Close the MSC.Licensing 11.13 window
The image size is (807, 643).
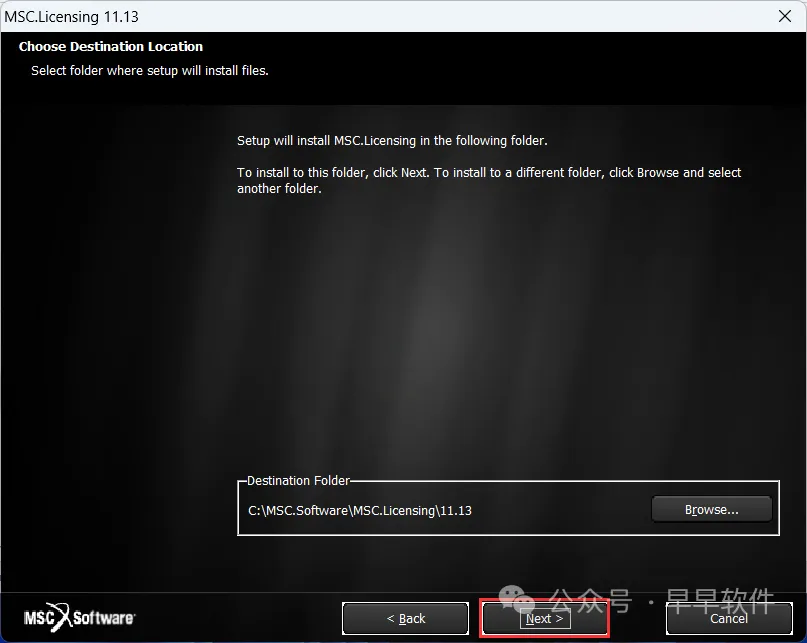785,16
